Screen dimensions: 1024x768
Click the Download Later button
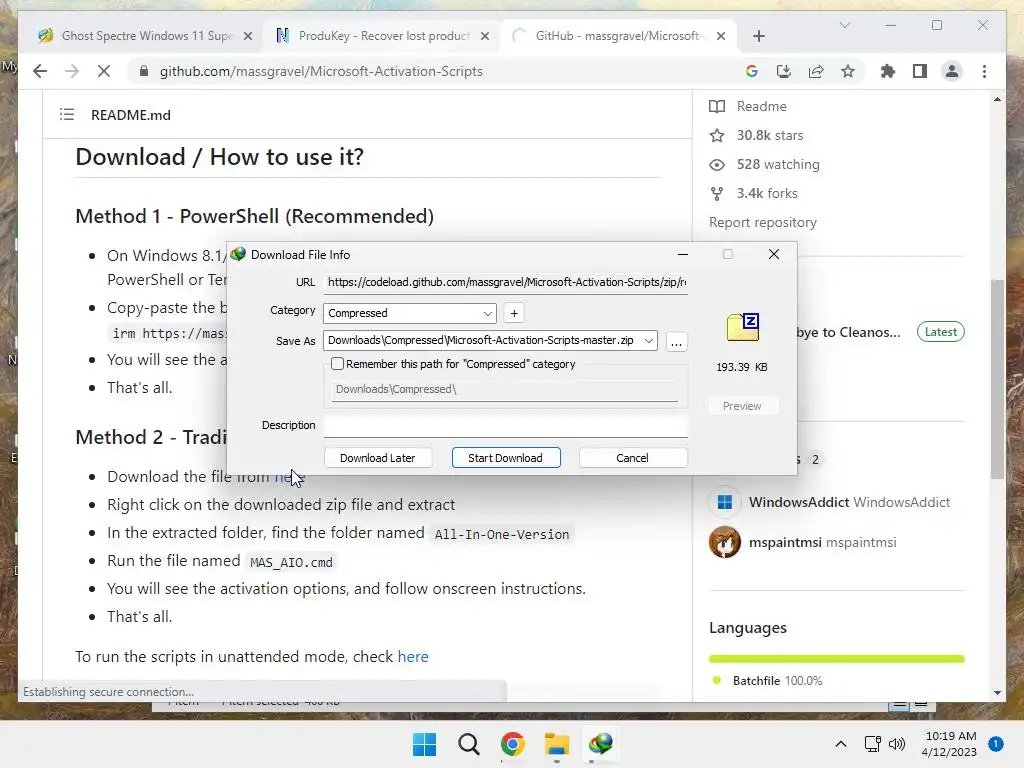tap(377, 458)
